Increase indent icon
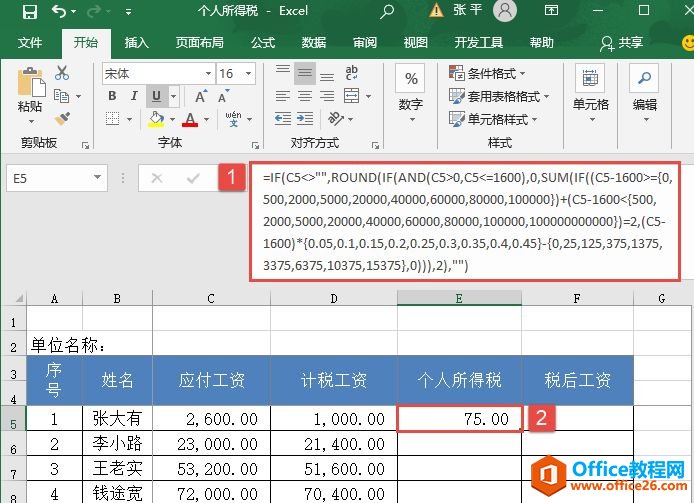 [x=305, y=119]
